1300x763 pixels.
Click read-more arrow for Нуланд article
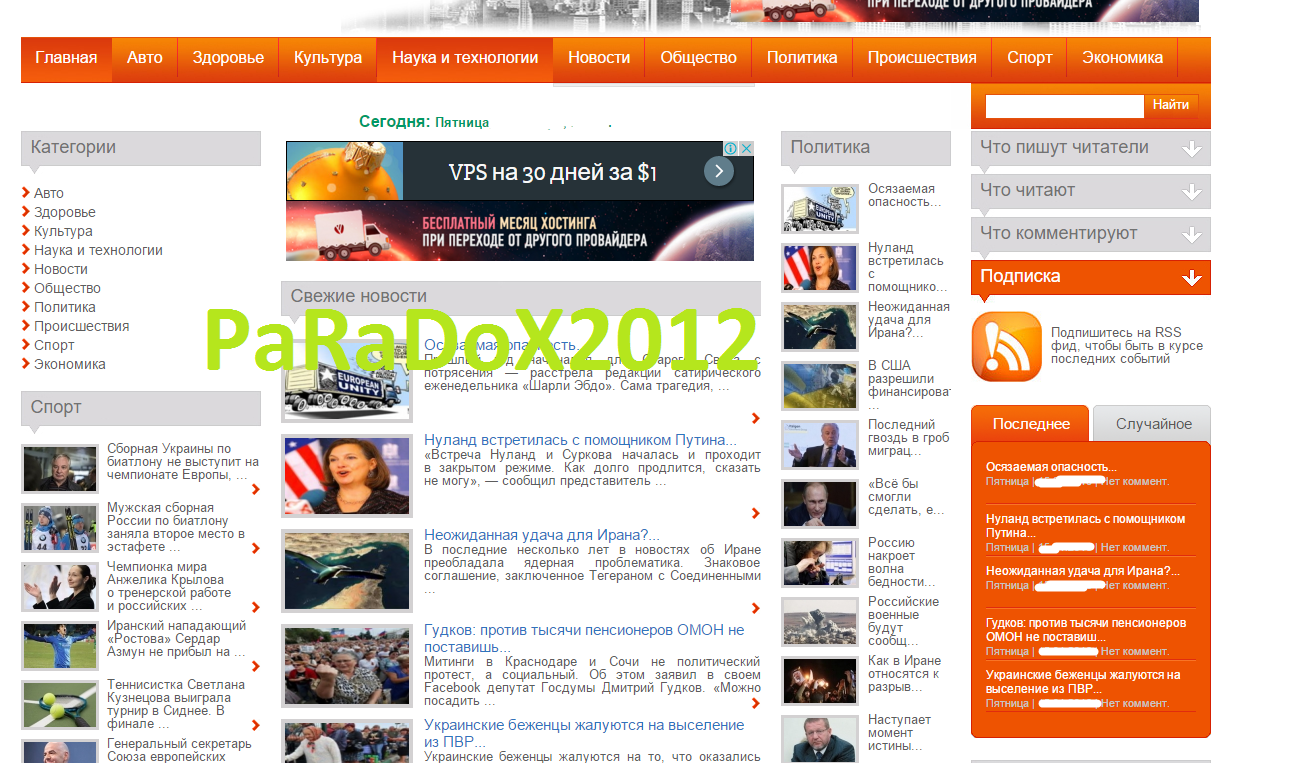point(755,513)
